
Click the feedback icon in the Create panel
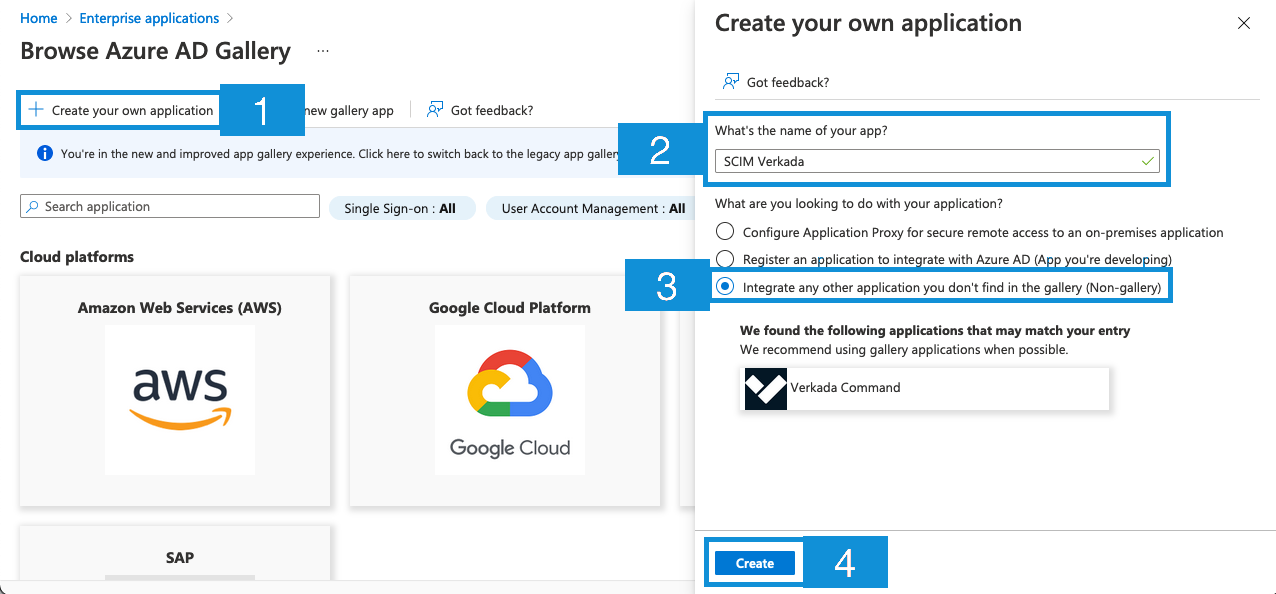point(731,82)
